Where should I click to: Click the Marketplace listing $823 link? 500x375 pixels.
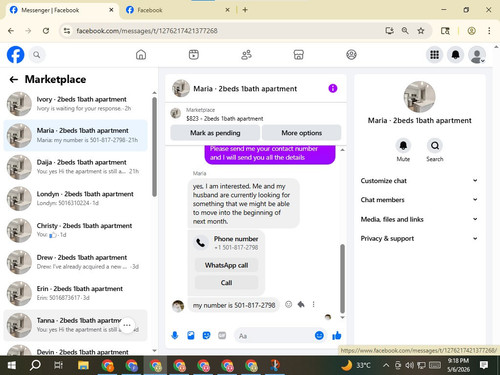click(x=224, y=119)
